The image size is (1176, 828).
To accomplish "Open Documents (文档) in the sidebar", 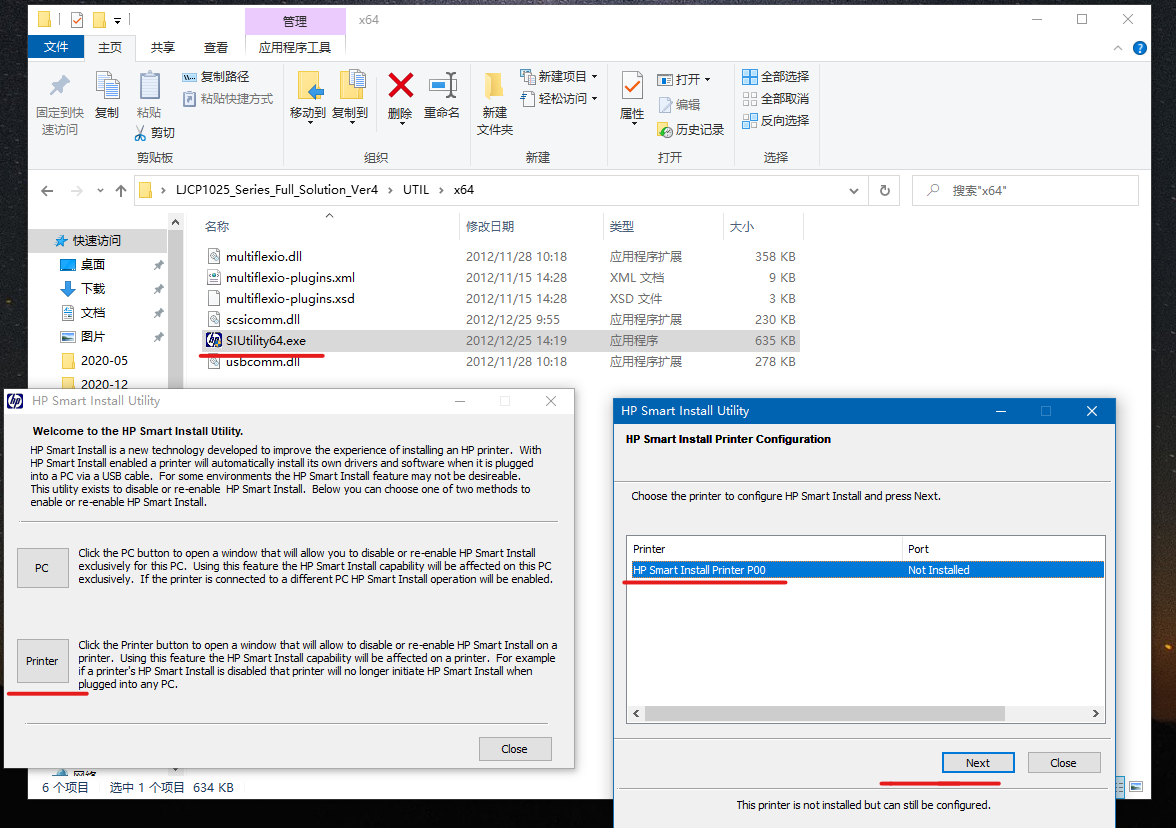I will (x=93, y=312).
